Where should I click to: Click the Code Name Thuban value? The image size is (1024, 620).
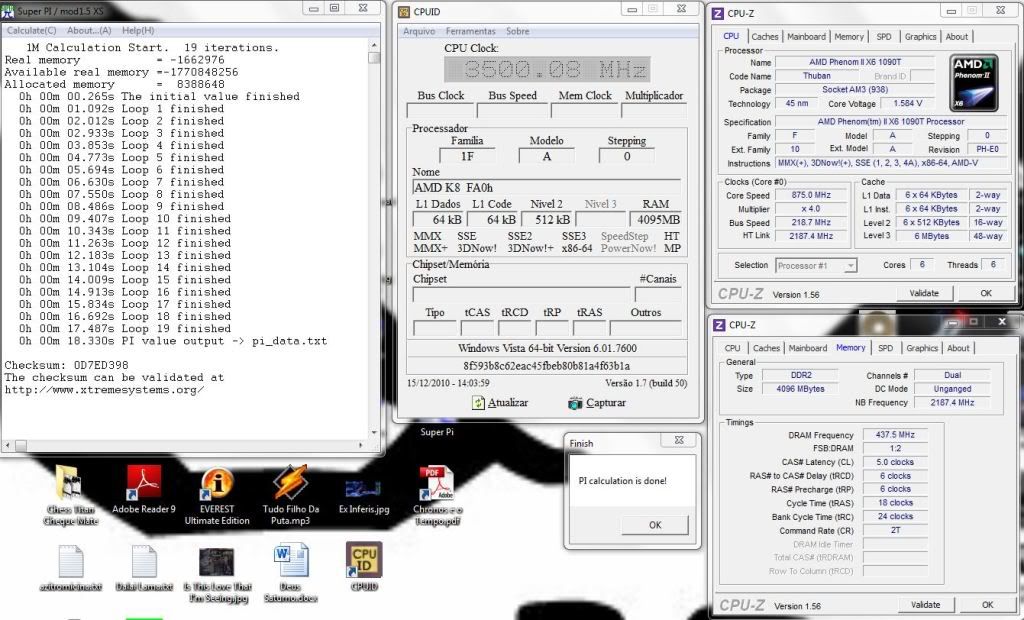[816, 76]
